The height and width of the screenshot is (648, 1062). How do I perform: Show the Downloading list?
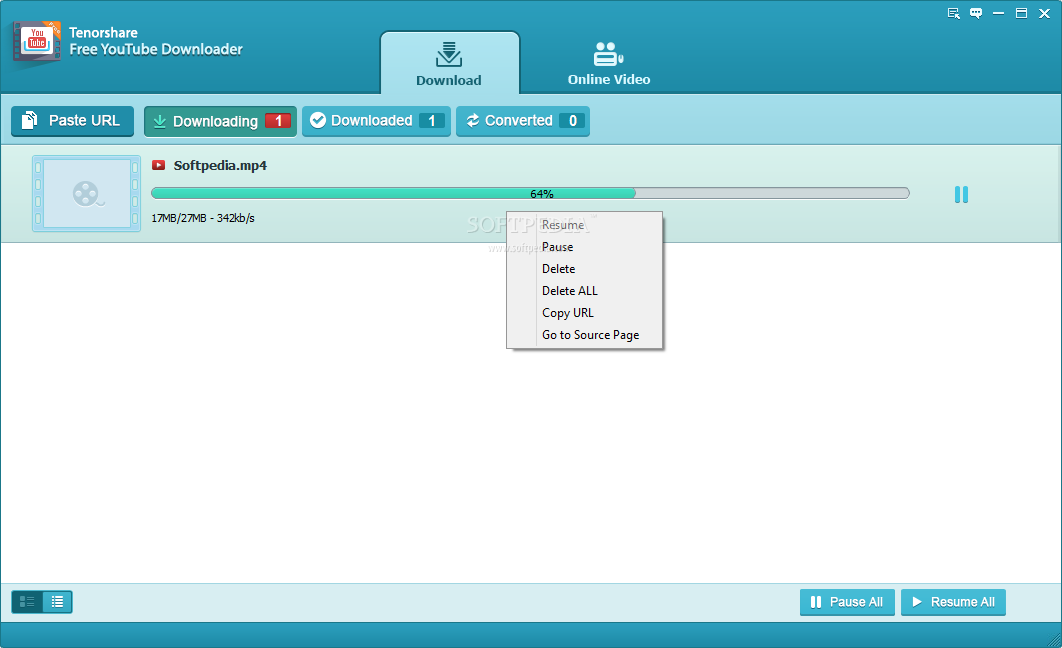click(220, 121)
